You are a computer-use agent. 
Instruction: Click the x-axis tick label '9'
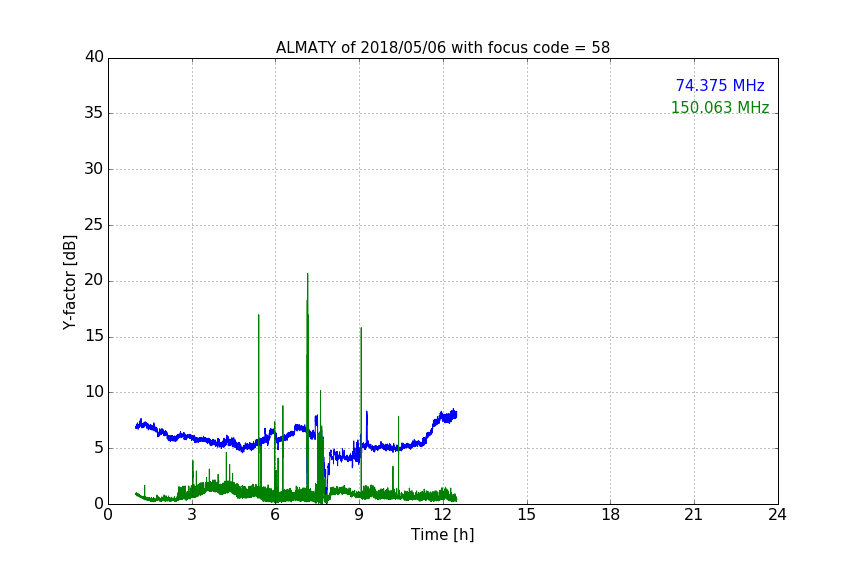click(x=359, y=515)
